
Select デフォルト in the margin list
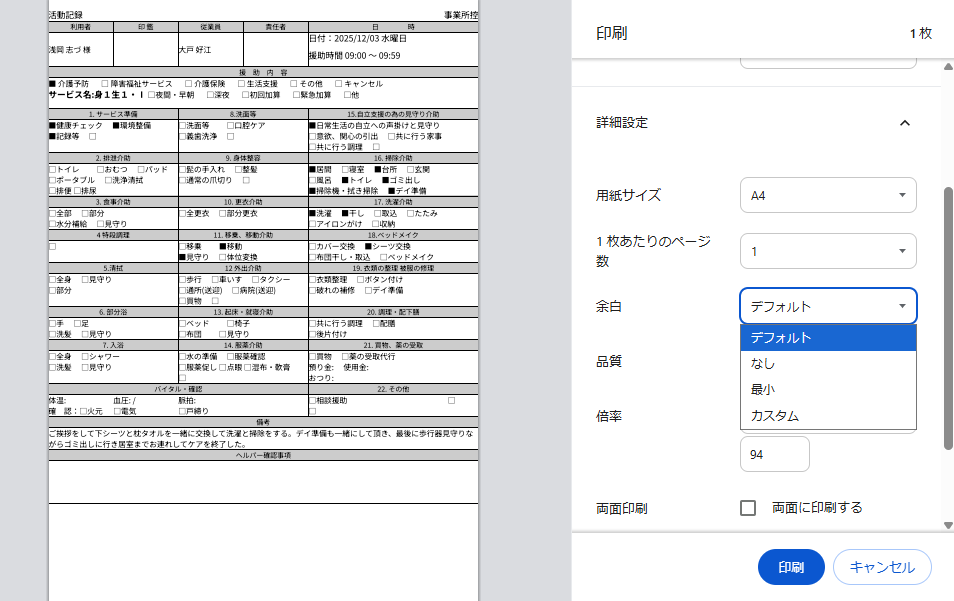827,338
